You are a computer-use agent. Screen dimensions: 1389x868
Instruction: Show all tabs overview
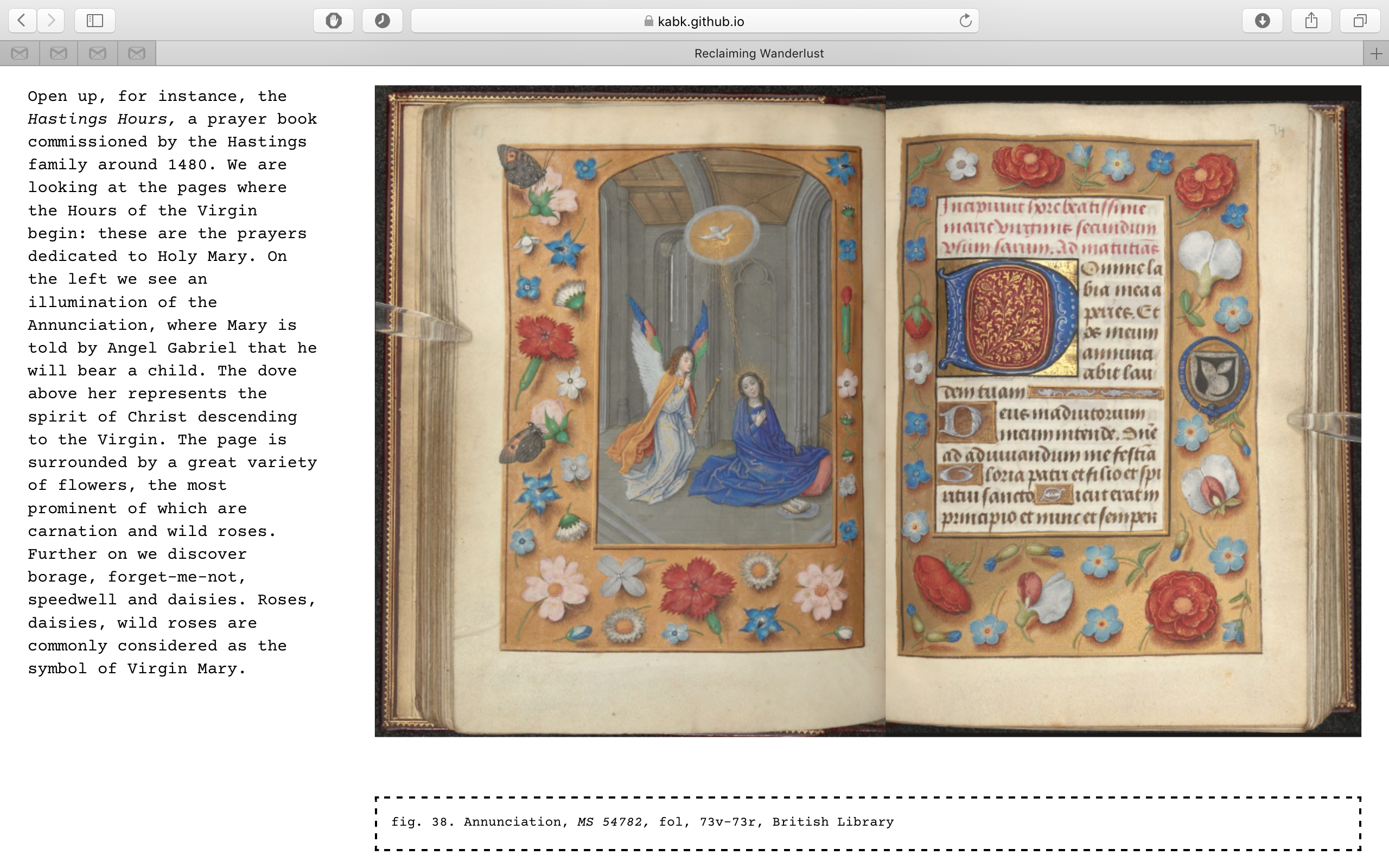[x=1360, y=21]
